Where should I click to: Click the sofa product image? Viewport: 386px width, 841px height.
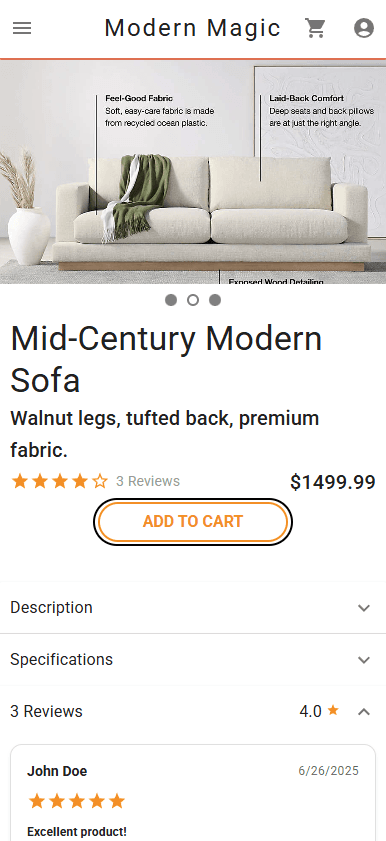pyautogui.click(x=193, y=172)
